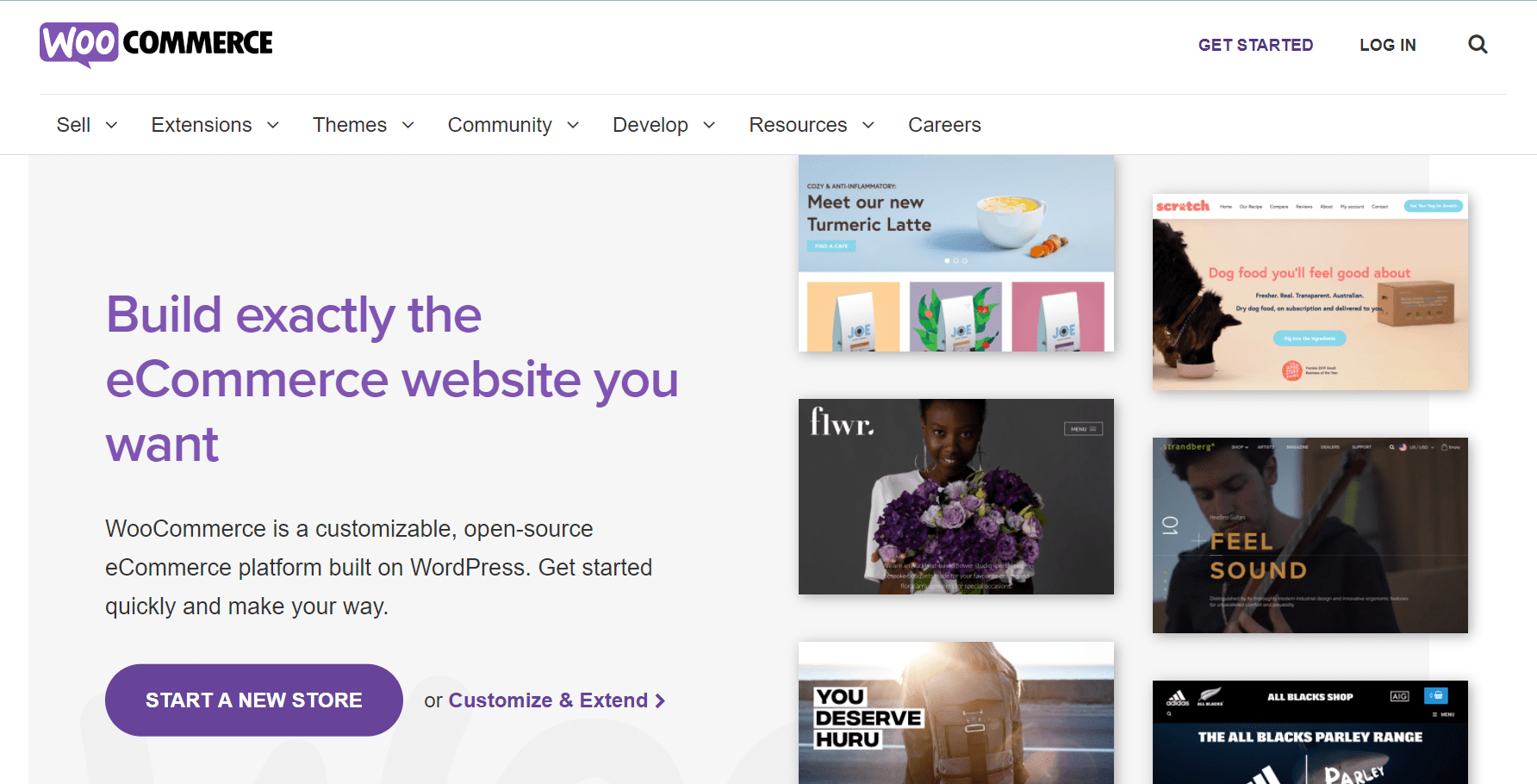Click the Start a New Store button

click(x=254, y=700)
